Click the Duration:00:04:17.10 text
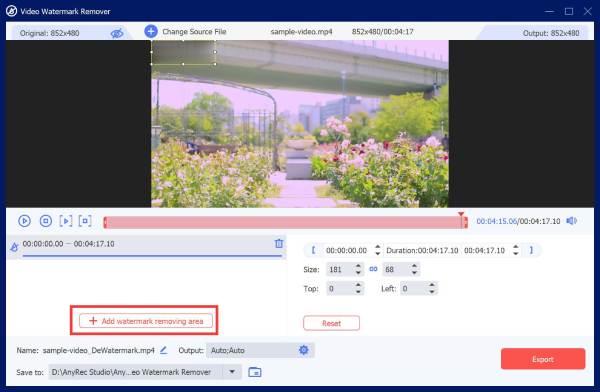 422,250
